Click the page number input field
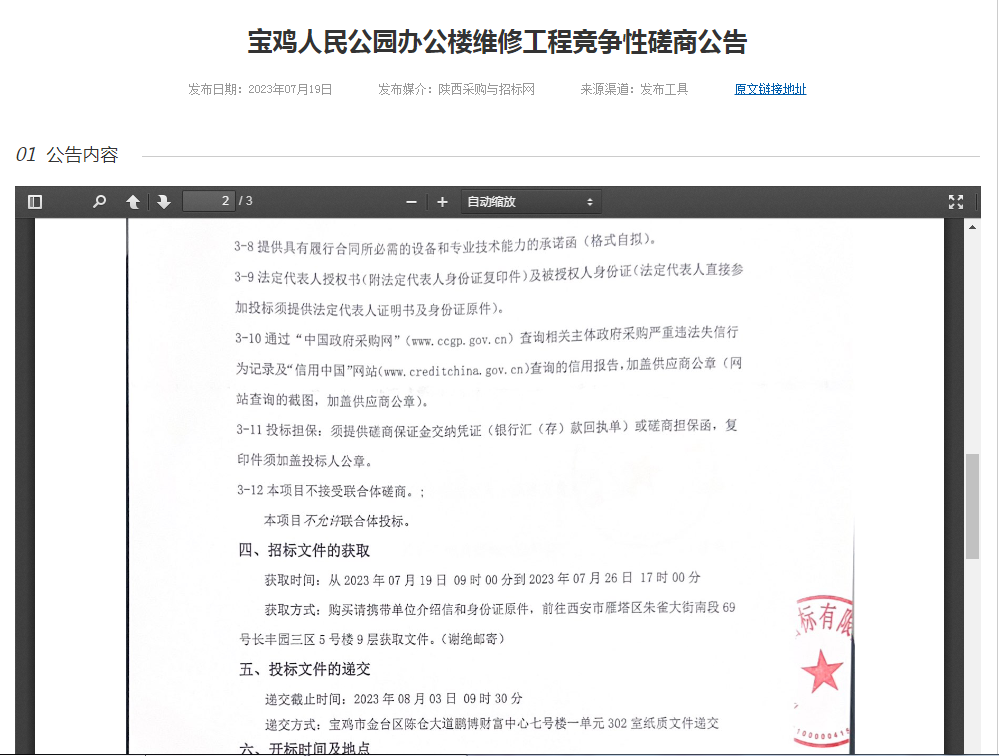Image resolution: width=999 pixels, height=756 pixels. pyautogui.click(x=209, y=201)
